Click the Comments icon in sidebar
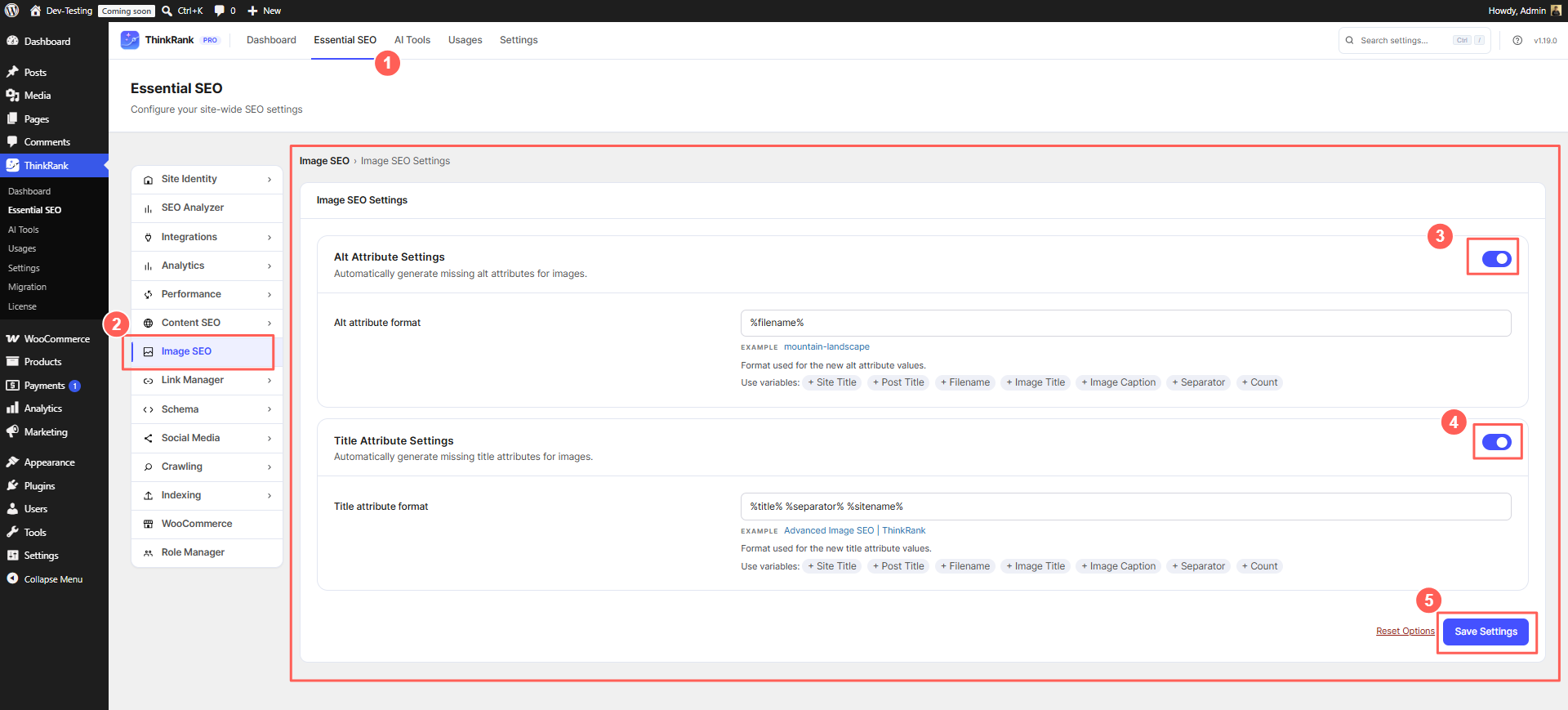The height and width of the screenshot is (710, 1568). (x=12, y=141)
